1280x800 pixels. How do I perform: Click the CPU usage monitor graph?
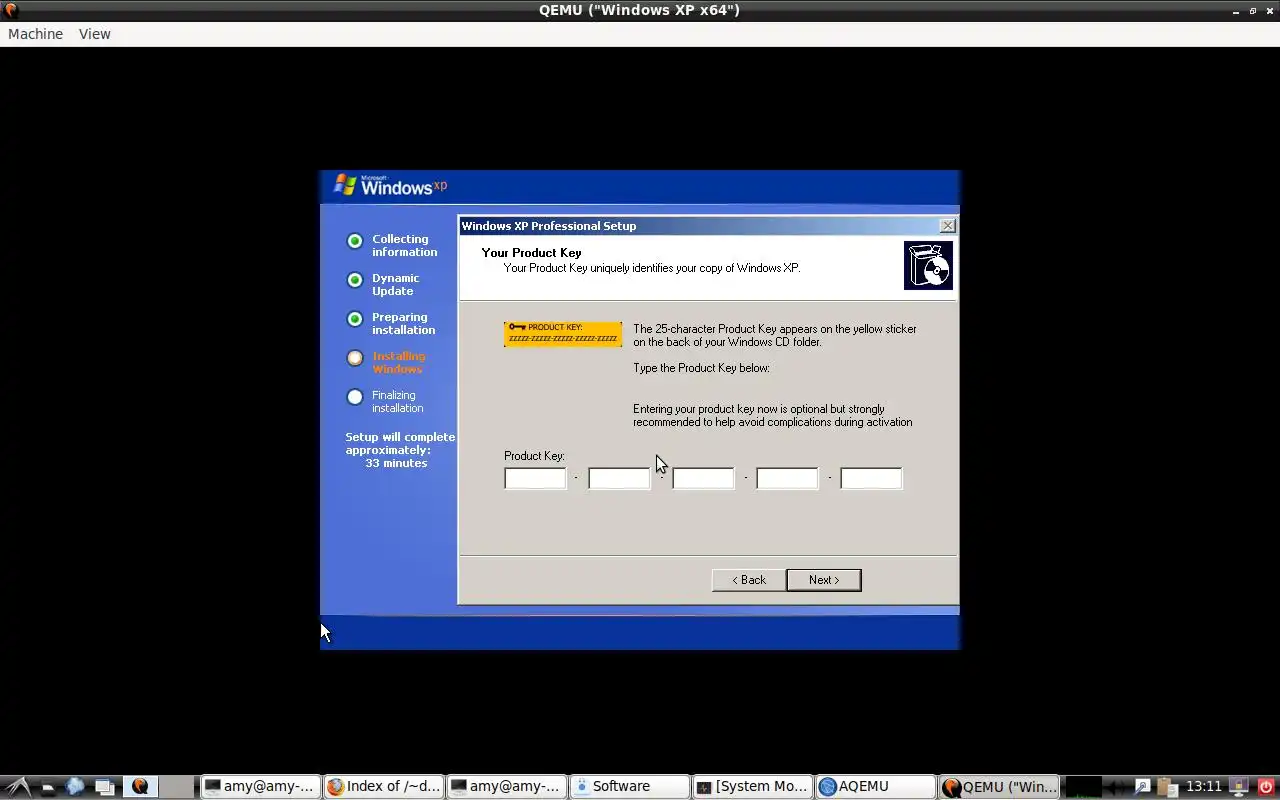coord(1084,787)
